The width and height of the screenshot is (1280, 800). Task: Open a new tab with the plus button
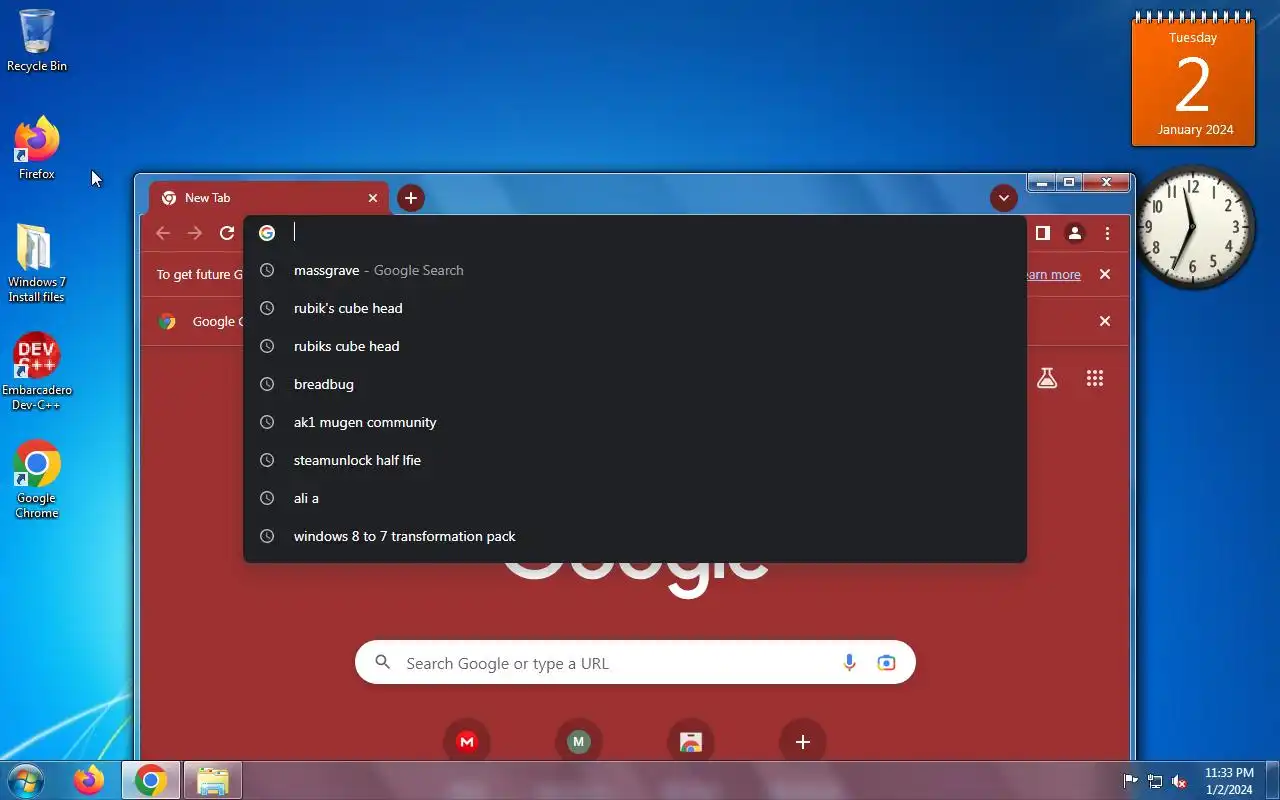411,198
